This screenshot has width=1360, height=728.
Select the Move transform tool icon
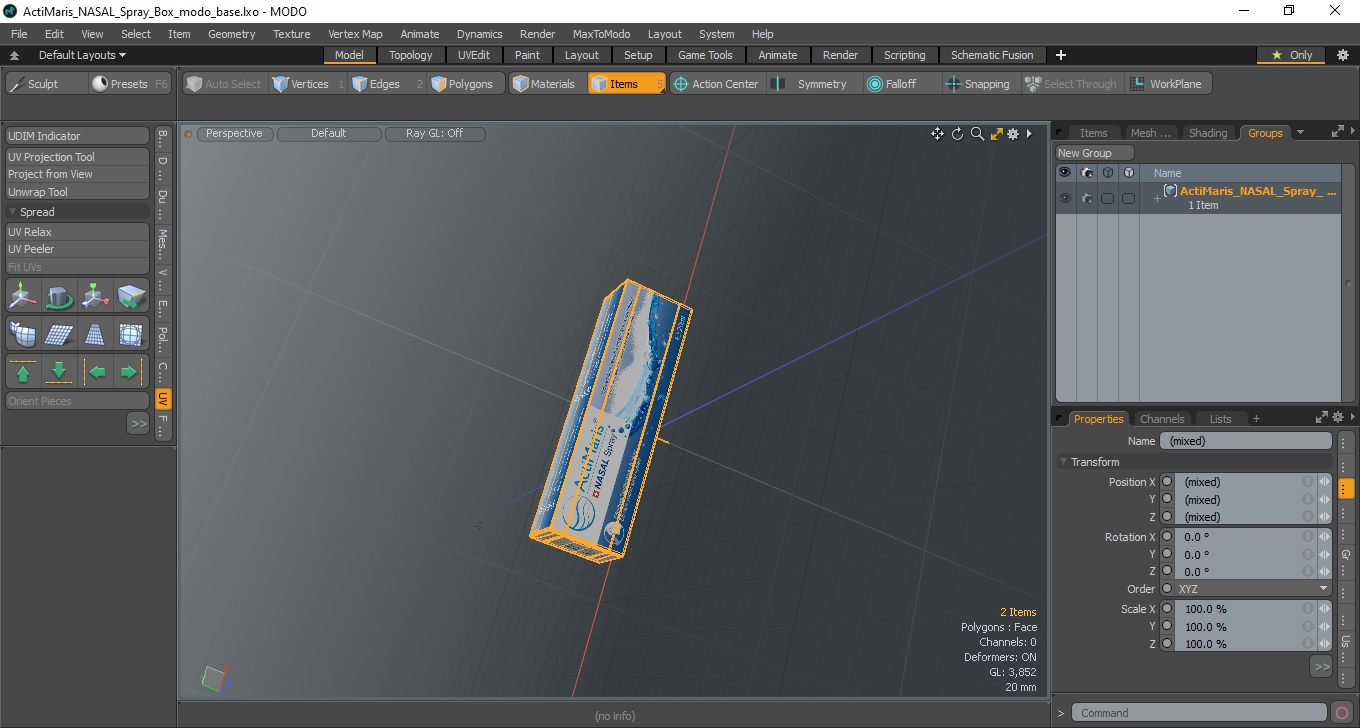(x=23, y=296)
